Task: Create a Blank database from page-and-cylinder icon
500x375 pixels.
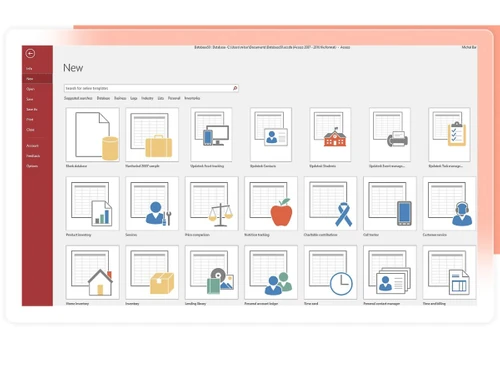Action: click(92, 134)
